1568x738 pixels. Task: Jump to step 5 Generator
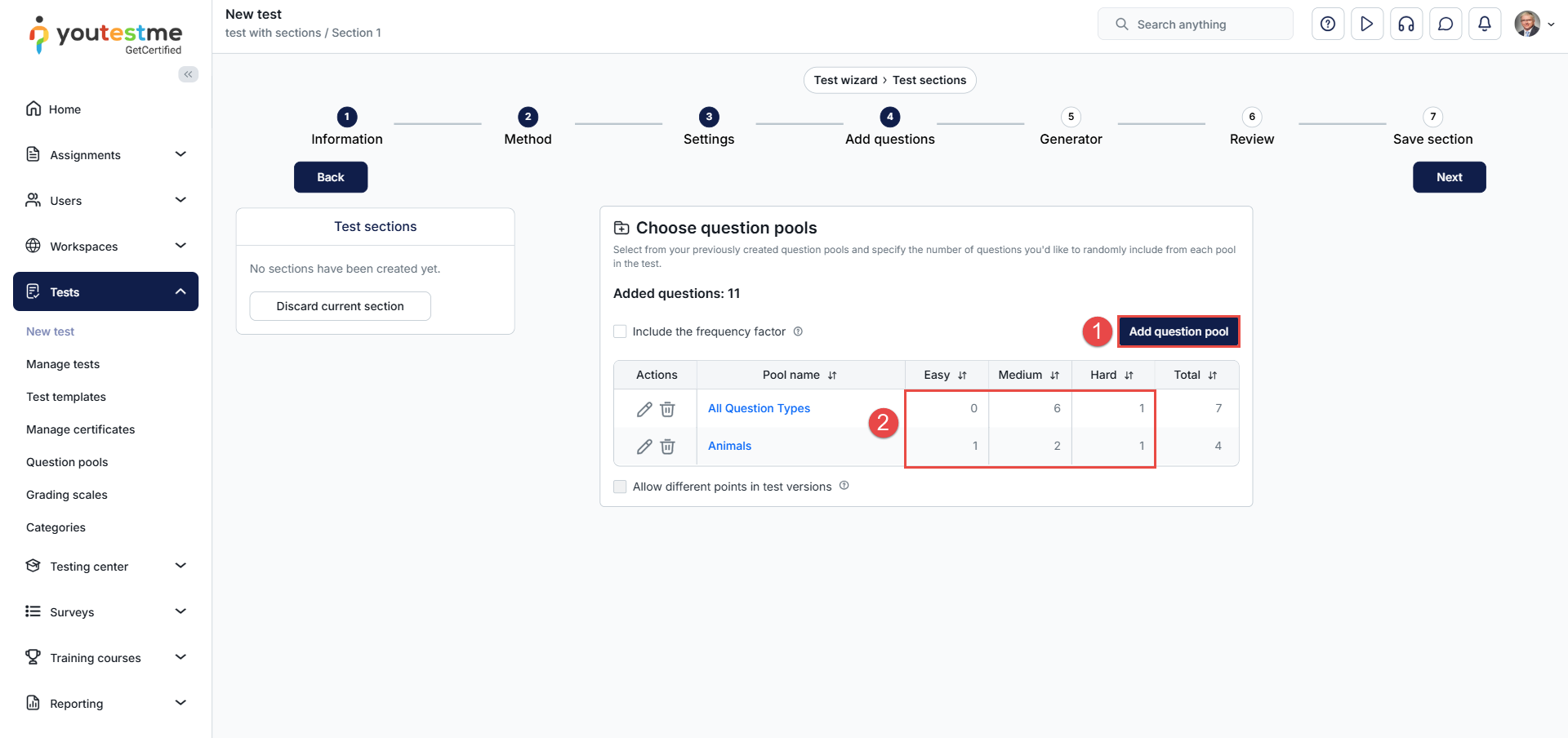pyautogui.click(x=1070, y=118)
